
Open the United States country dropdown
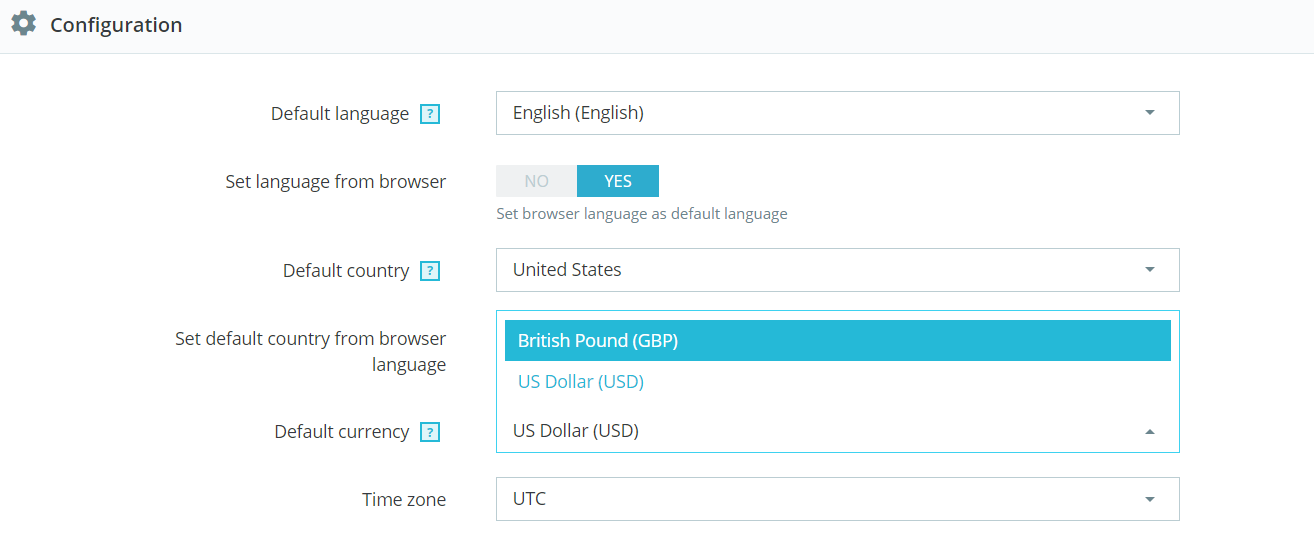coord(820,270)
